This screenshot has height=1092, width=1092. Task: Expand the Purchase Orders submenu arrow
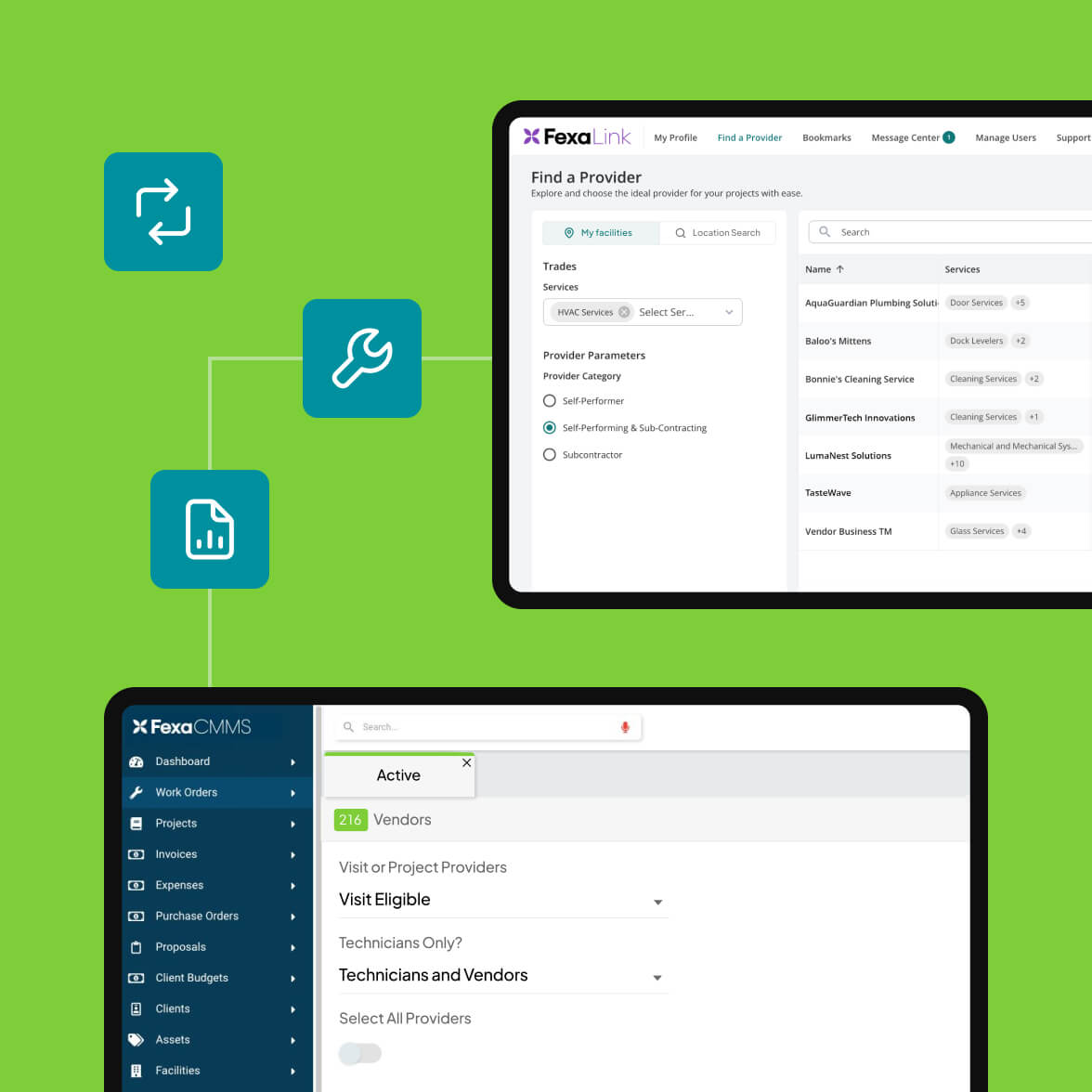point(293,917)
